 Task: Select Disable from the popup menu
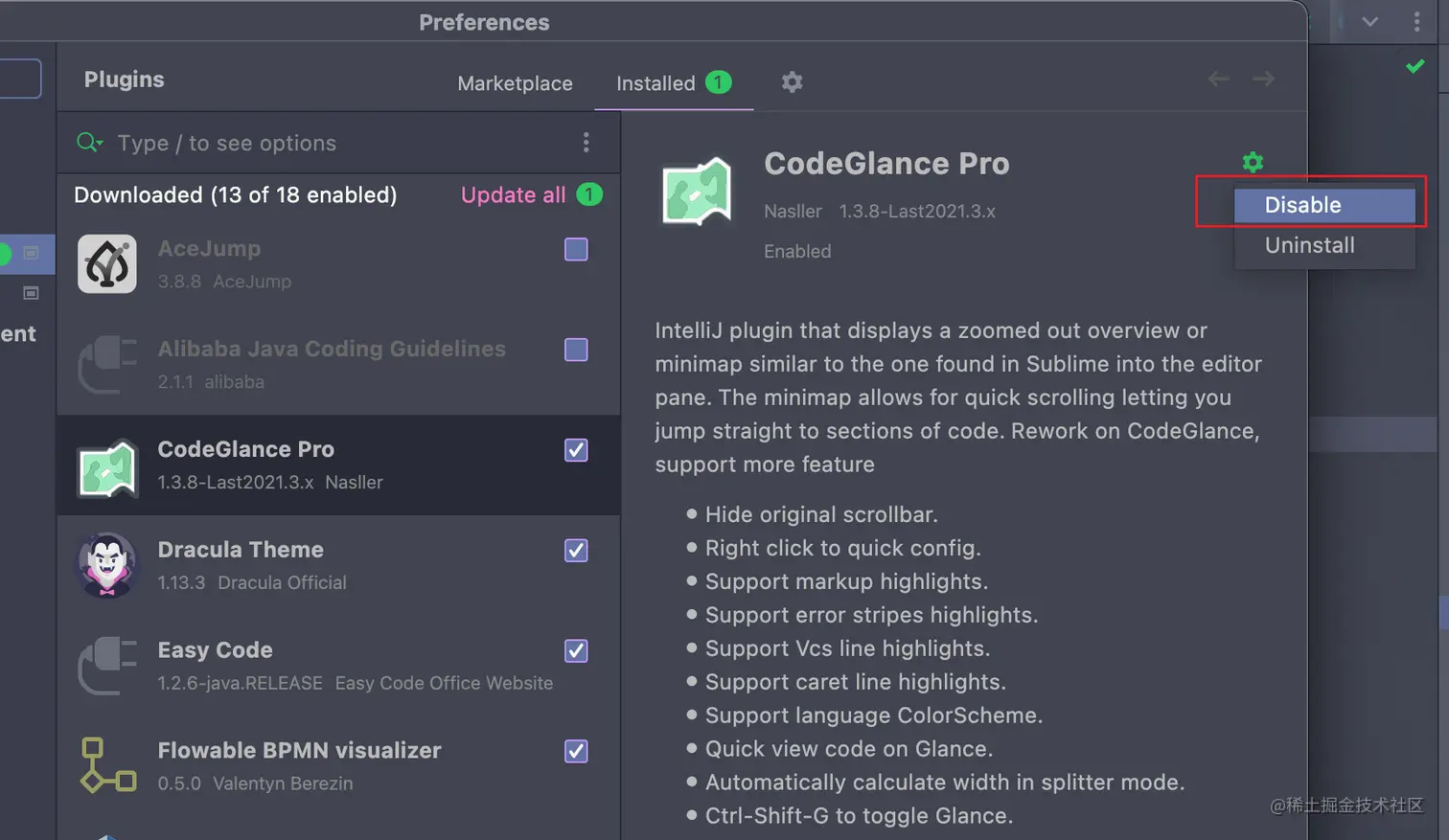click(1324, 205)
